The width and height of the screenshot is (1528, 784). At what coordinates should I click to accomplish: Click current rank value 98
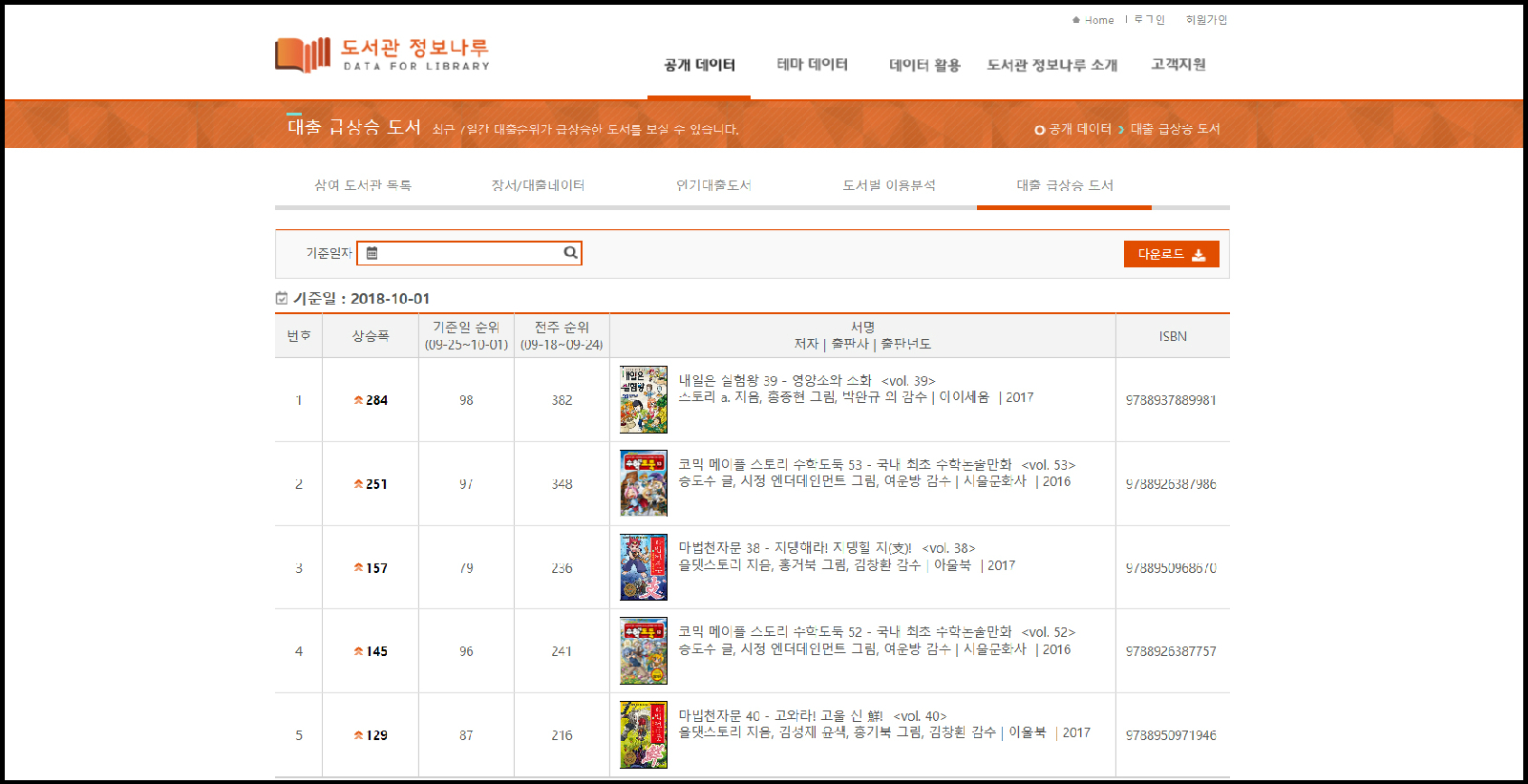(466, 400)
